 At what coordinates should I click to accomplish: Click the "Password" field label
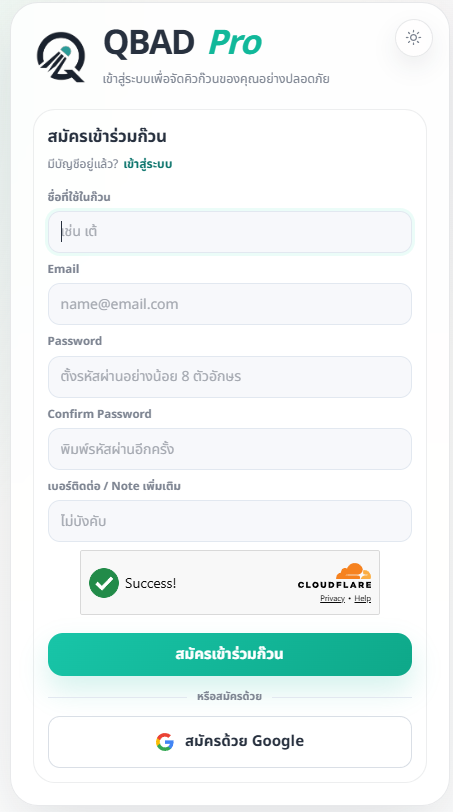point(75,341)
